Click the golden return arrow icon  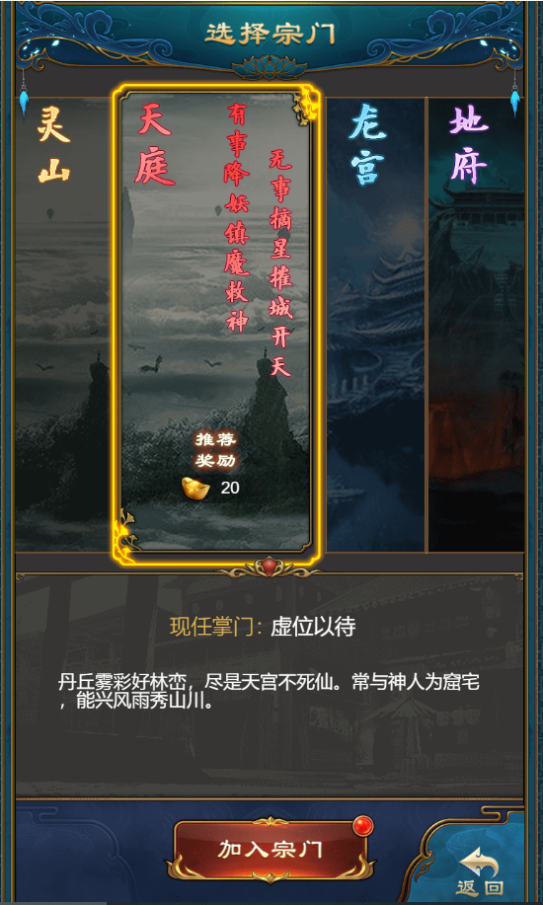click(x=480, y=861)
